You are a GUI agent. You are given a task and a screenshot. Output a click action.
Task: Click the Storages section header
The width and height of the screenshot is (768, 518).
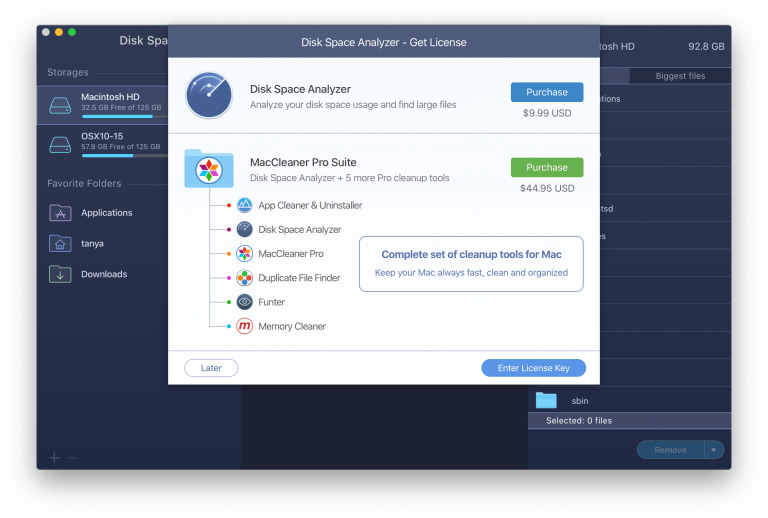68,72
